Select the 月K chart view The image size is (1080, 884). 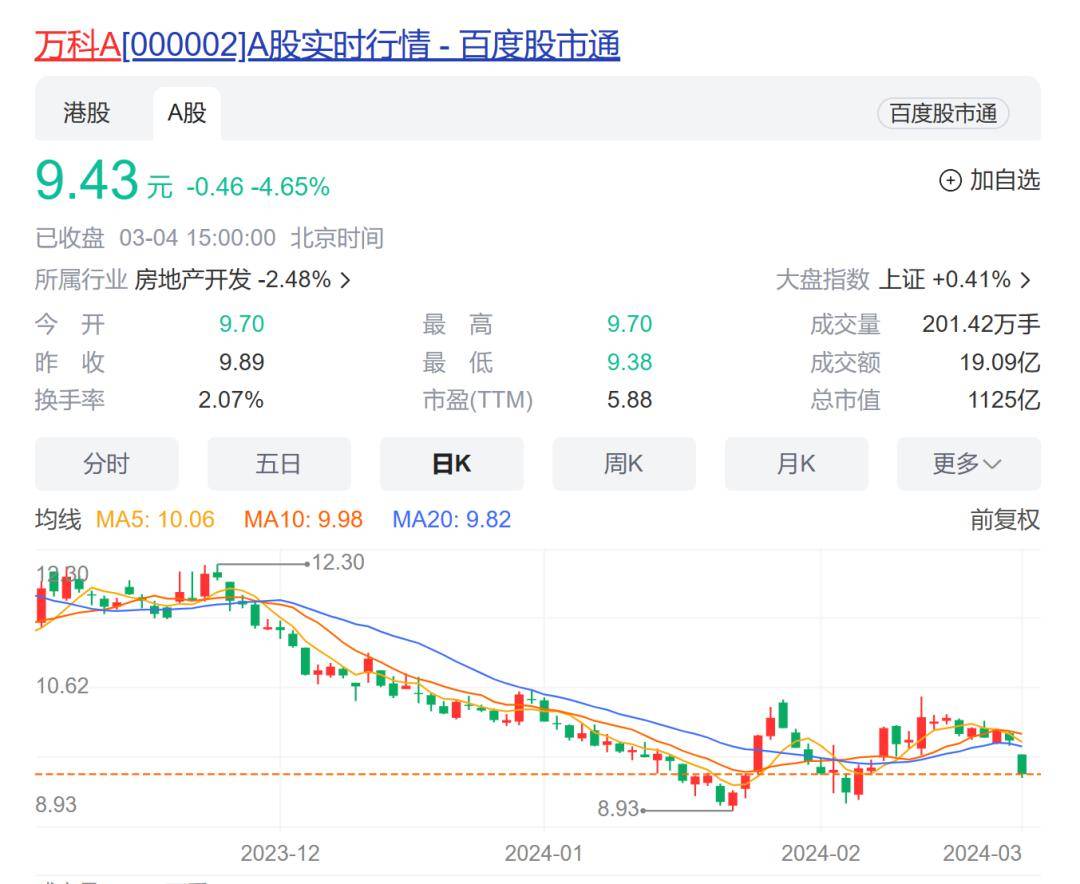point(796,463)
